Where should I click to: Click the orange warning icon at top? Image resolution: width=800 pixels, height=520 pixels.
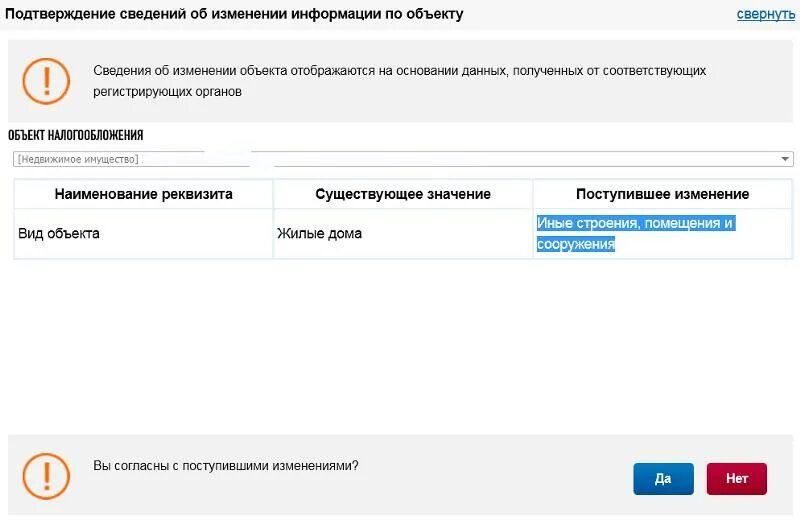coord(46,81)
